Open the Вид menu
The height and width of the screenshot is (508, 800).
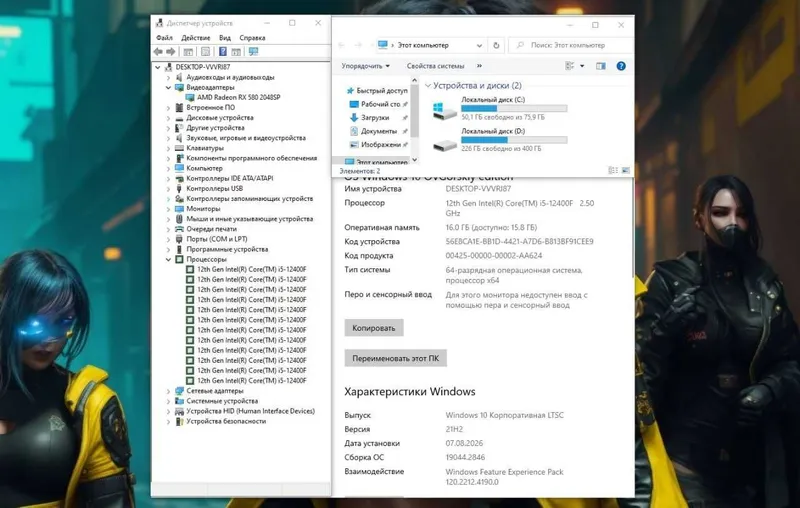click(x=225, y=38)
